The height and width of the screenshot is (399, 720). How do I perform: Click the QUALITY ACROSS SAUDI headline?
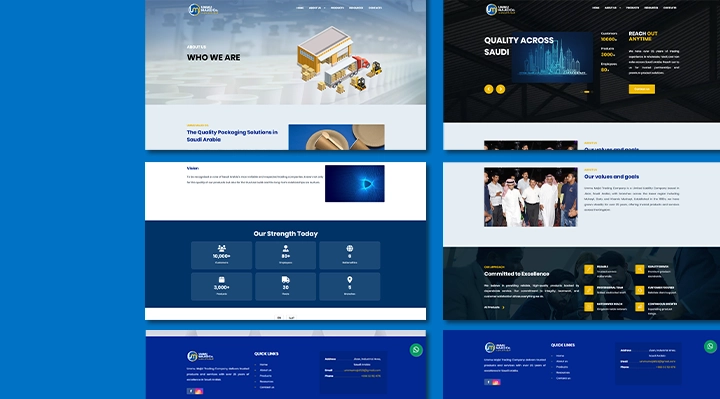click(519, 46)
